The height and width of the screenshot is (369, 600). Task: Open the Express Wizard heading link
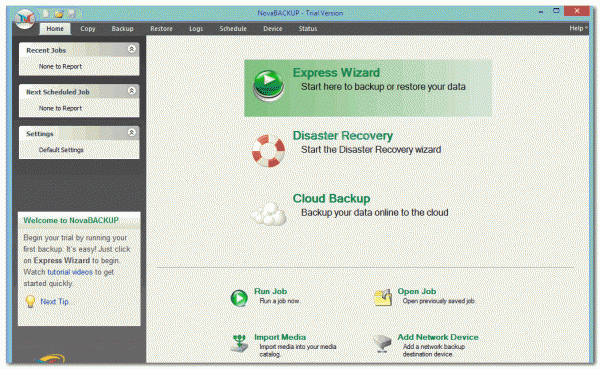(x=336, y=73)
